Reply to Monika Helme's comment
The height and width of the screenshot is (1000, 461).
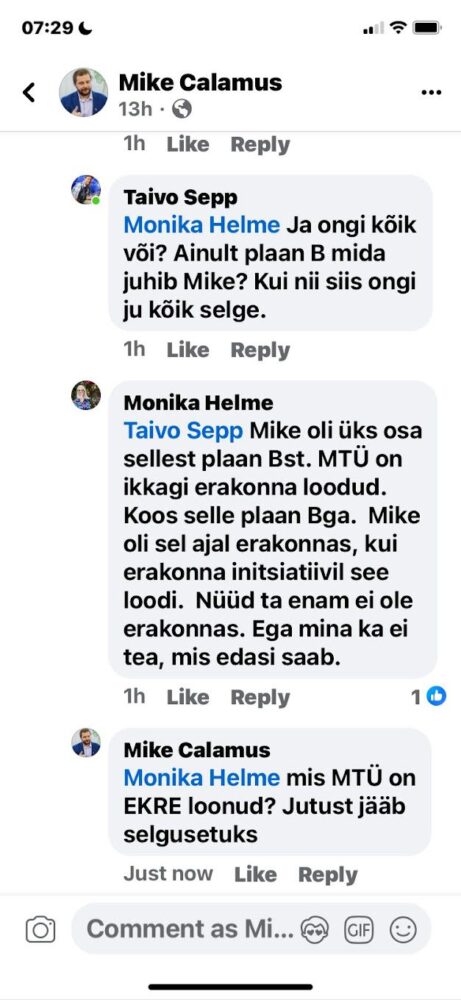[x=260, y=697]
